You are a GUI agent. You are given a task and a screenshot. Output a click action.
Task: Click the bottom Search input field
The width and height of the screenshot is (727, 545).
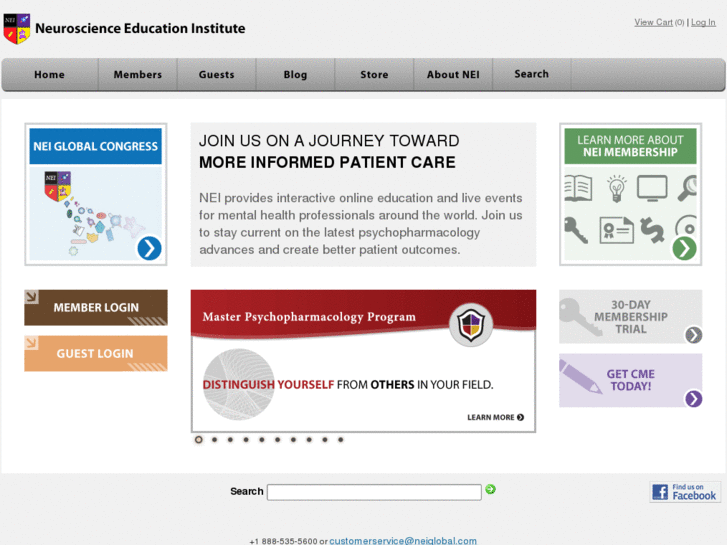click(x=374, y=492)
